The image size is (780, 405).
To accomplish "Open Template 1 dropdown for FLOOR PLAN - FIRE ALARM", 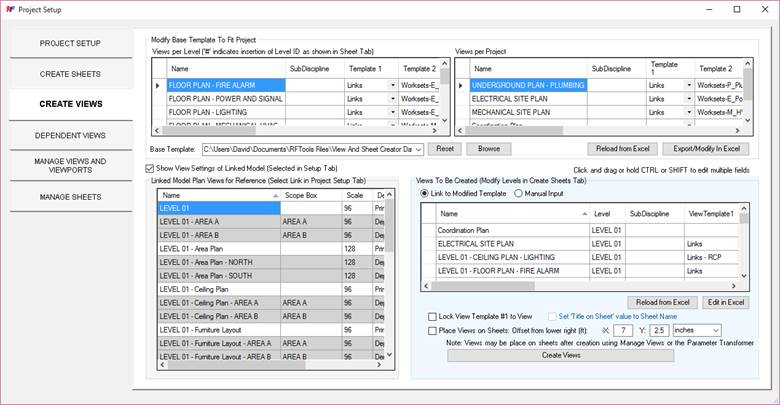I will click(x=392, y=86).
